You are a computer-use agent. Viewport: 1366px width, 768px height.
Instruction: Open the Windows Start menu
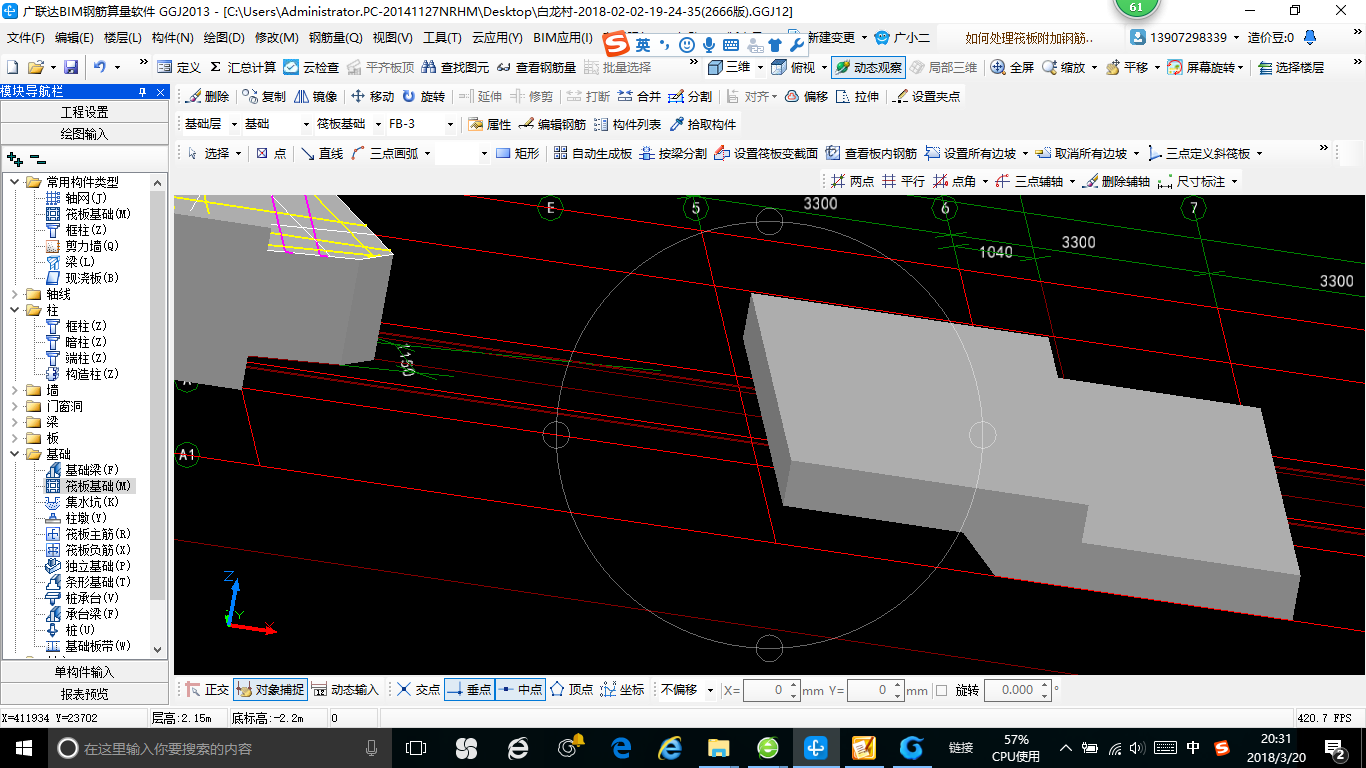23,748
